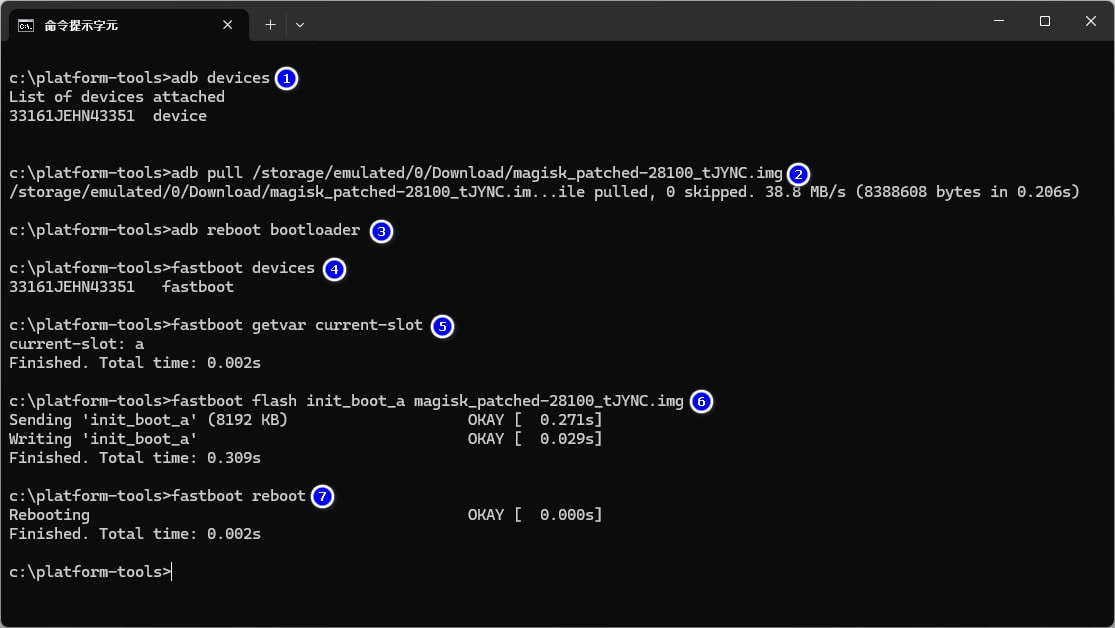Image resolution: width=1115 pixels, height=628 pixels.
Task: Click the Command Prompt icon in the tab
Action: [x=26, y=24]
